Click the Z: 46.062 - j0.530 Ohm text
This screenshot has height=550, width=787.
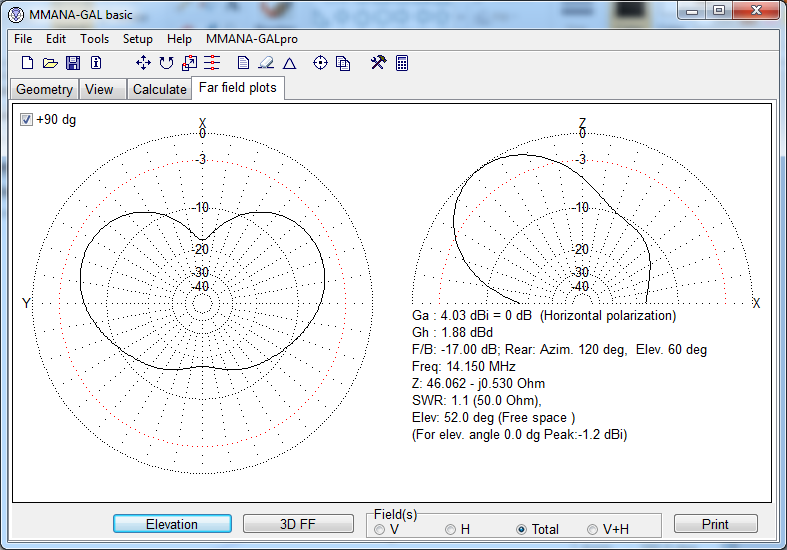point(478,384)
